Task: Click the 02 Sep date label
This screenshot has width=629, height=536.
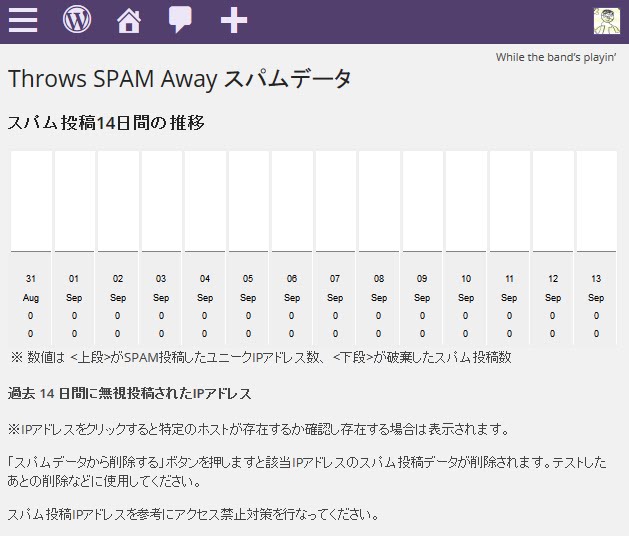Action: [x=118, y=288]
